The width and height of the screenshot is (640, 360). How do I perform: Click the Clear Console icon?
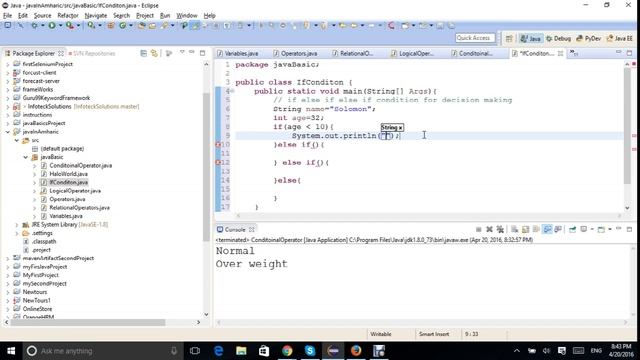[514, 229]
